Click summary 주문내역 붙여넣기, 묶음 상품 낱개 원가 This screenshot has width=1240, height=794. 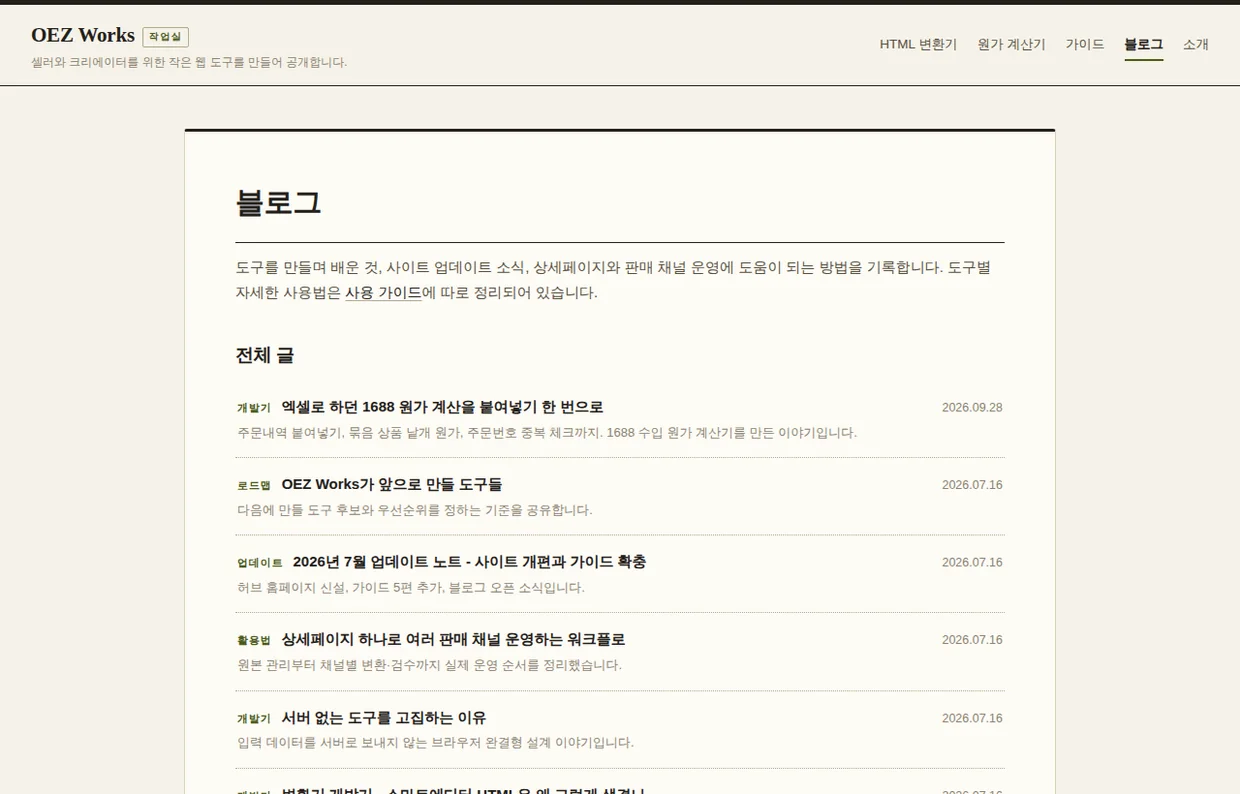(x=547, y=433)
